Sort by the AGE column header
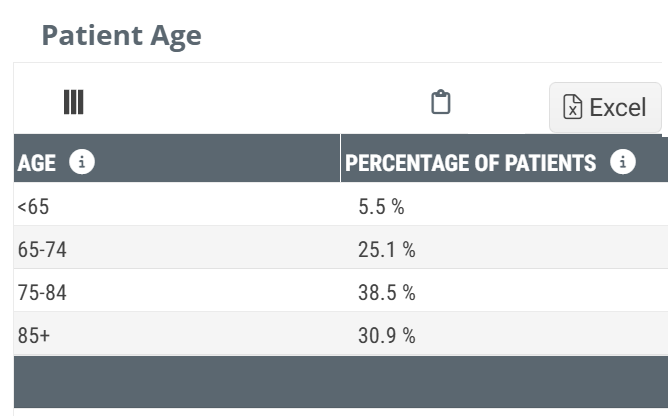Screen dimensions: 668x416 click(x=36, y=163)
